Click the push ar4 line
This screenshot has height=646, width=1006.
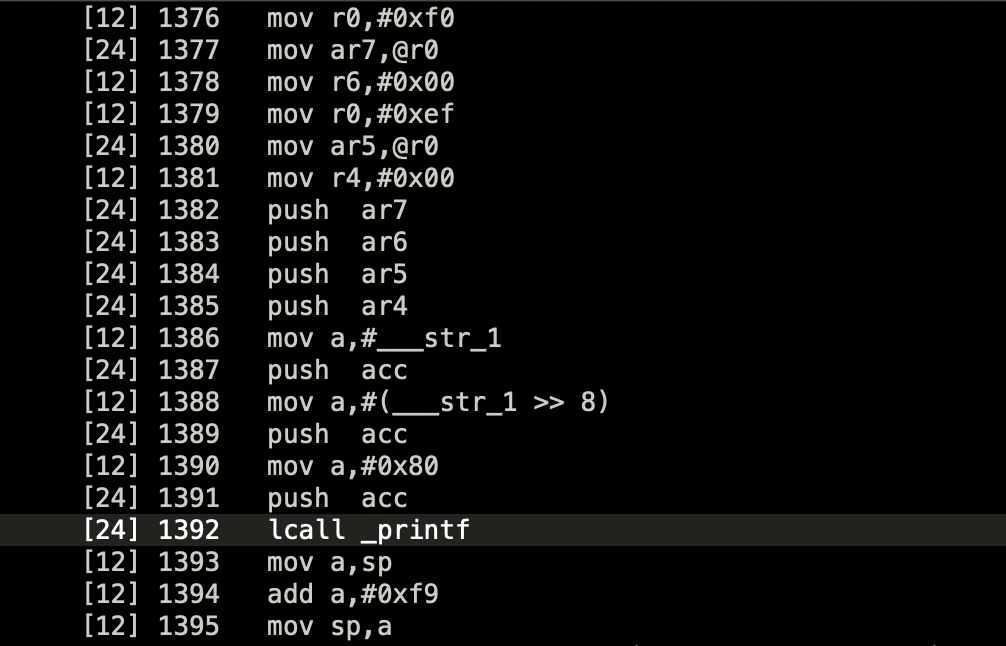[x=337, y=306]
